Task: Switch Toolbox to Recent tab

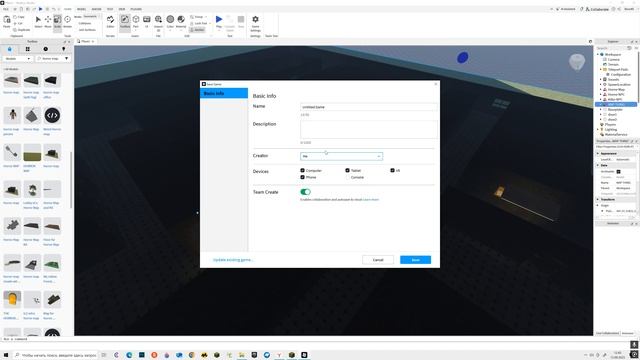Action: click(x=45, y=49)
